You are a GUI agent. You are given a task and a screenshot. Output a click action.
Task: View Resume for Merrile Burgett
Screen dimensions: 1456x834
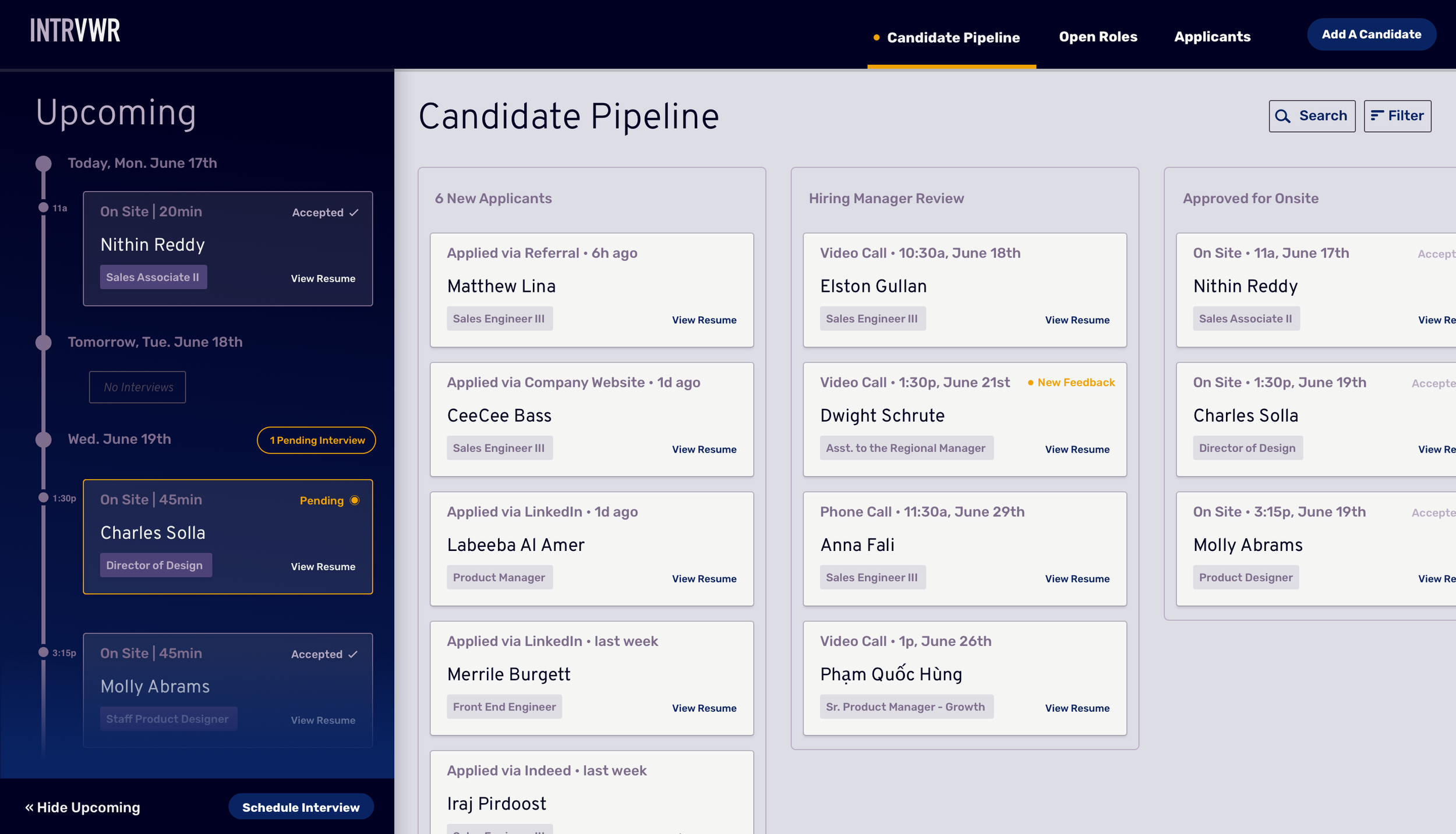704,708
